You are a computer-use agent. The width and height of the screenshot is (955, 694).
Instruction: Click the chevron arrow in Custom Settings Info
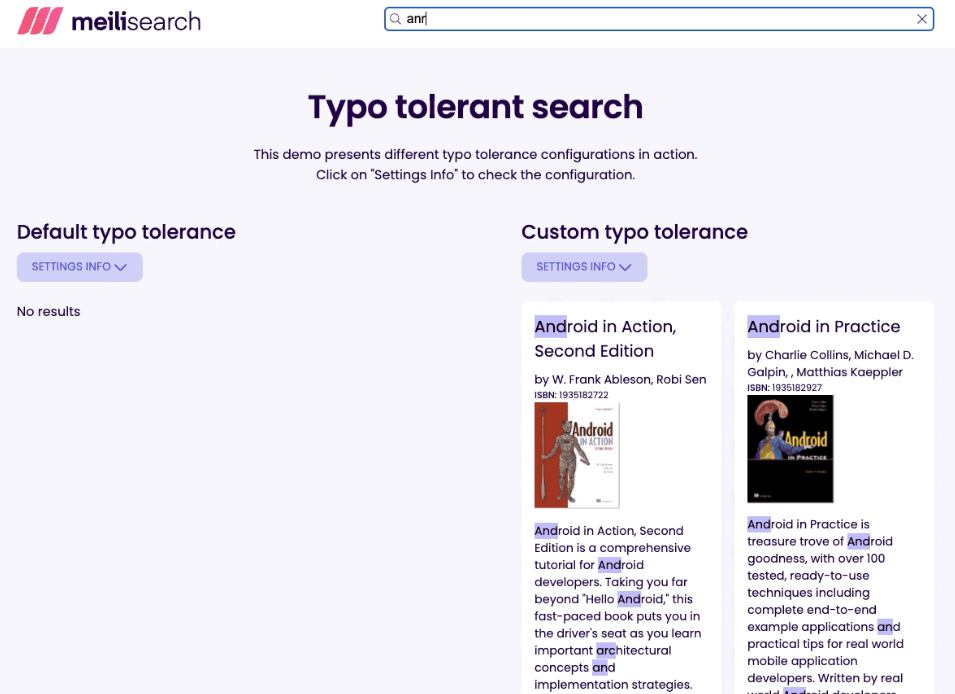click(625, 267)
